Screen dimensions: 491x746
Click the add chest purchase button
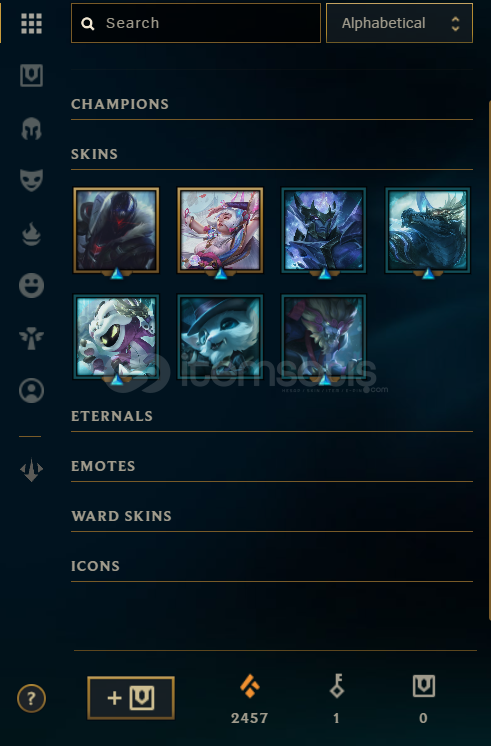click(x=131, y=698)
